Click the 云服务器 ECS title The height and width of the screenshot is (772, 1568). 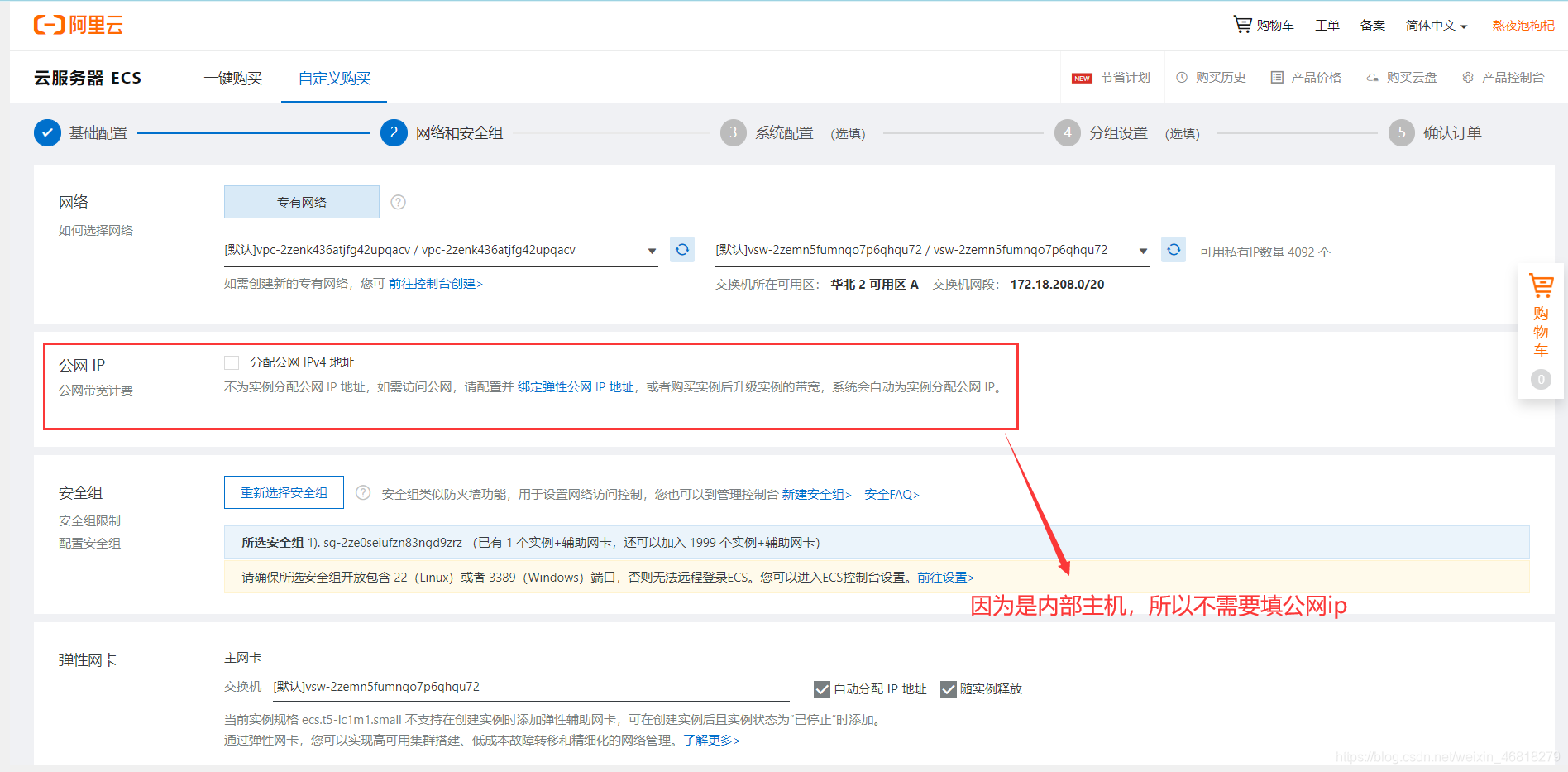point(88,78)
